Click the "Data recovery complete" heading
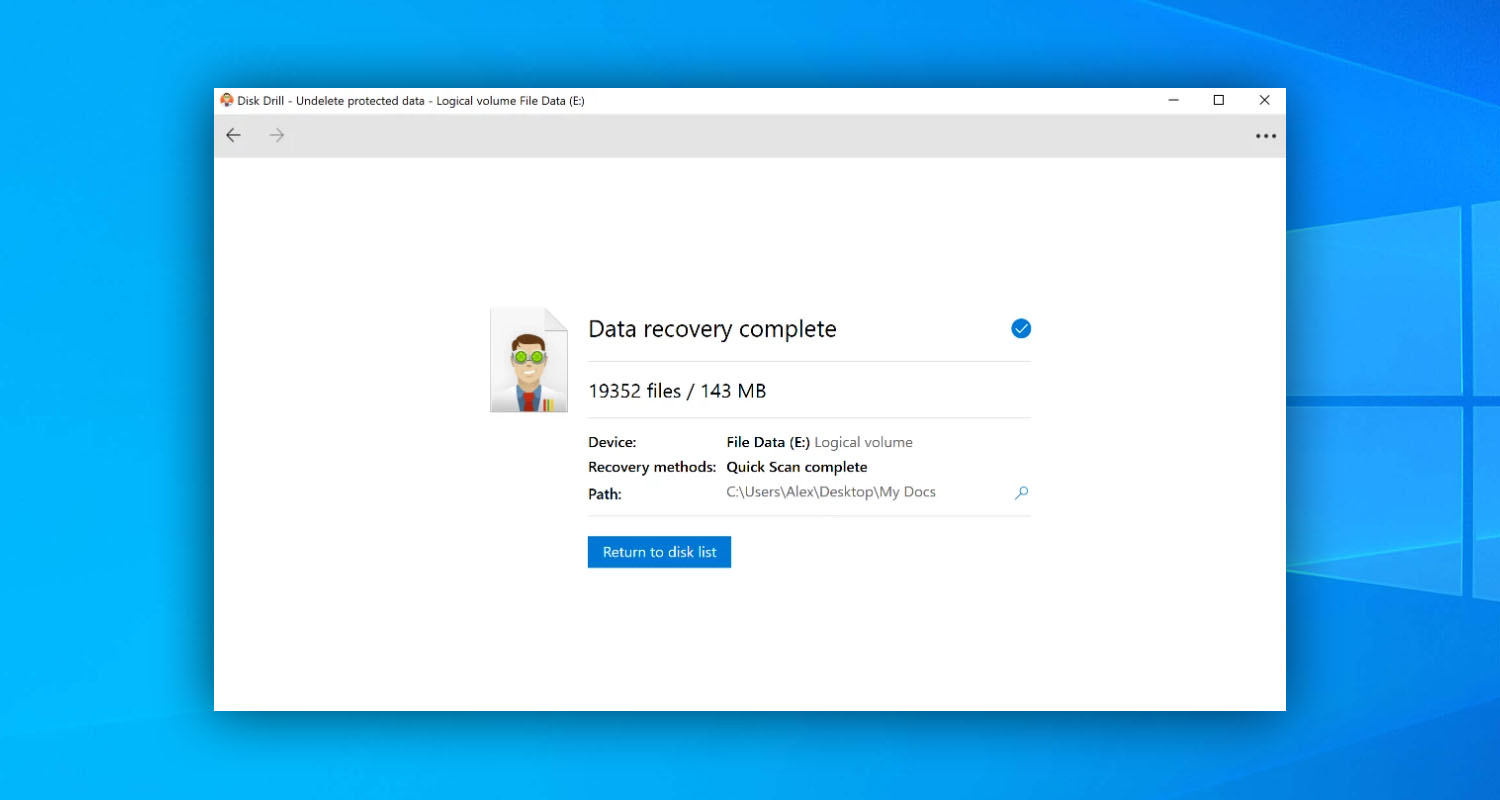 (x=712, y=329)
